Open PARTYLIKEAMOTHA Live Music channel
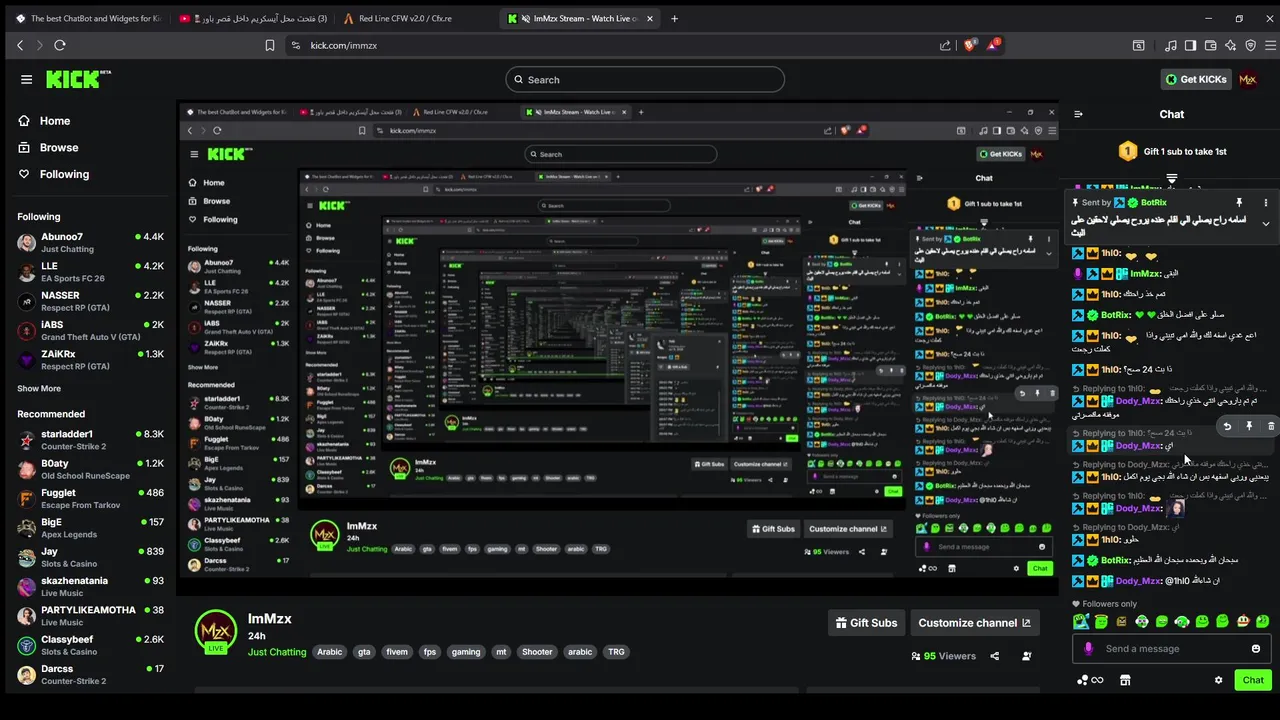 pyautogui.click(x=90, y=616)
